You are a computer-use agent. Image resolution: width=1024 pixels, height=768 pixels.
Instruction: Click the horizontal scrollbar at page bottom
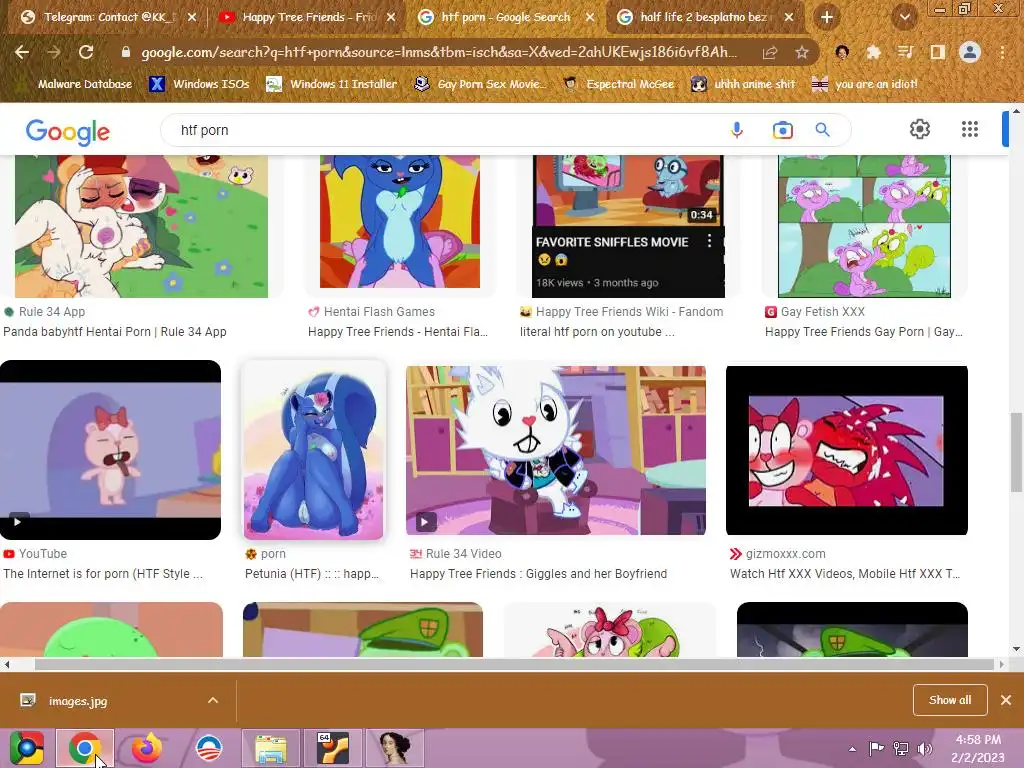point(515,664)
